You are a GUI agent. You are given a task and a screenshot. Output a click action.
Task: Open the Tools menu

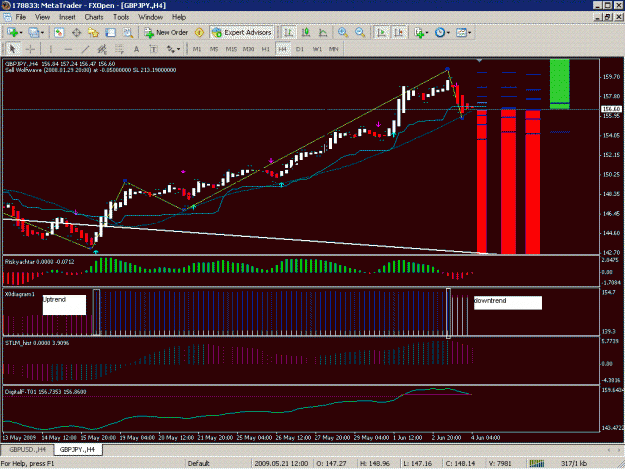[x=121, y=17]
